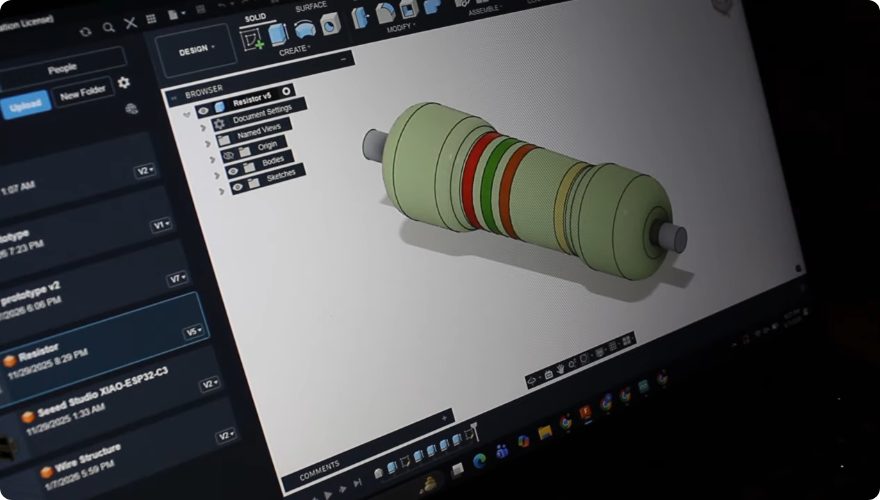Image resolution: width=880 pixels, height=500 pixels.
Task: Expand comments with the plus icon
Action: (x=444, y=418)
